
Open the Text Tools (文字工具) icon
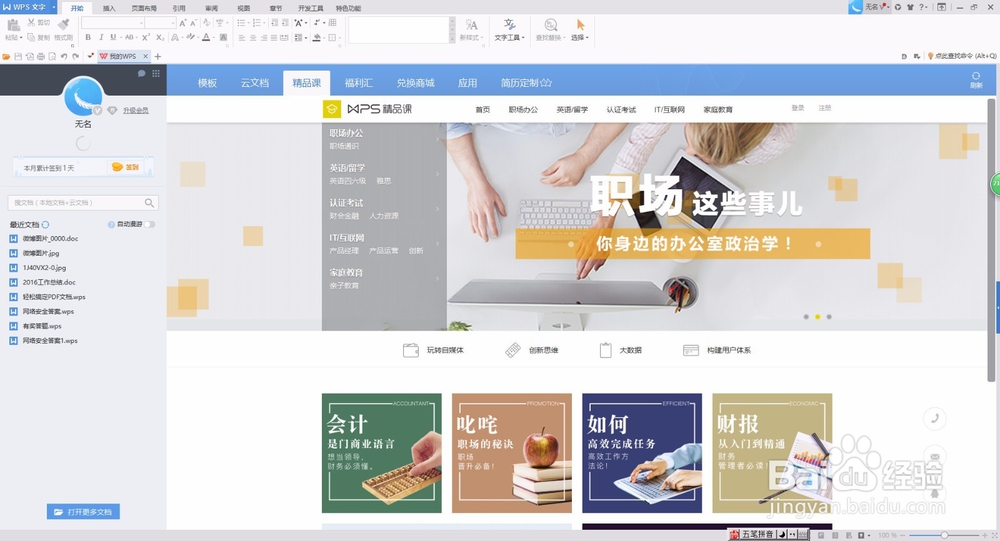(x=509, y=25)
